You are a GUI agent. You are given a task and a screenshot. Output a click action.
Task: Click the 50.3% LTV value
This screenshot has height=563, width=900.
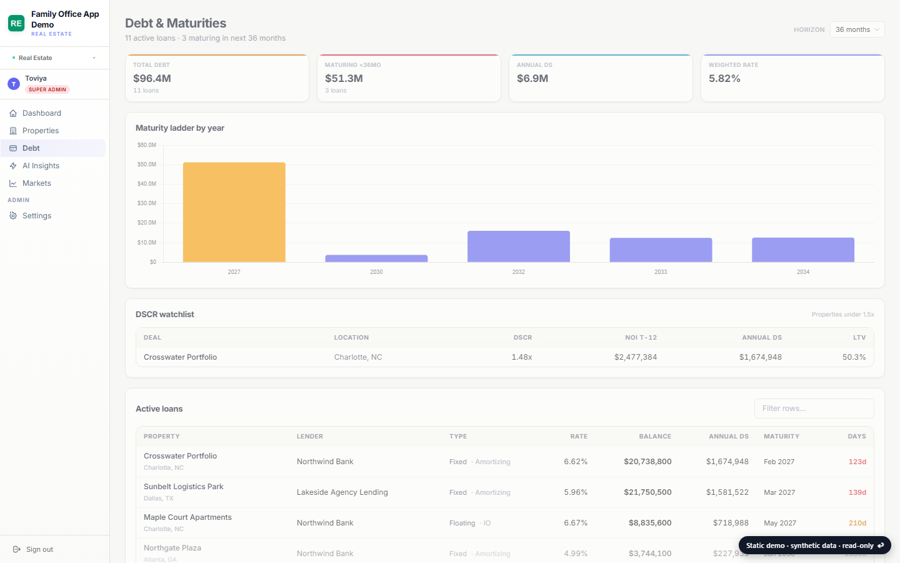click(854, 357)
